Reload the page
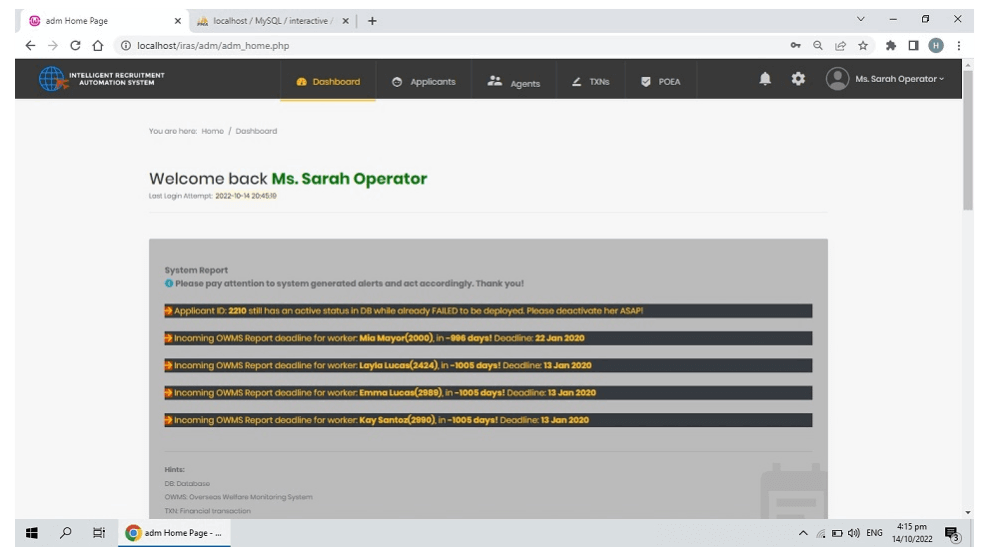990x555 pixels. point(75,45)
